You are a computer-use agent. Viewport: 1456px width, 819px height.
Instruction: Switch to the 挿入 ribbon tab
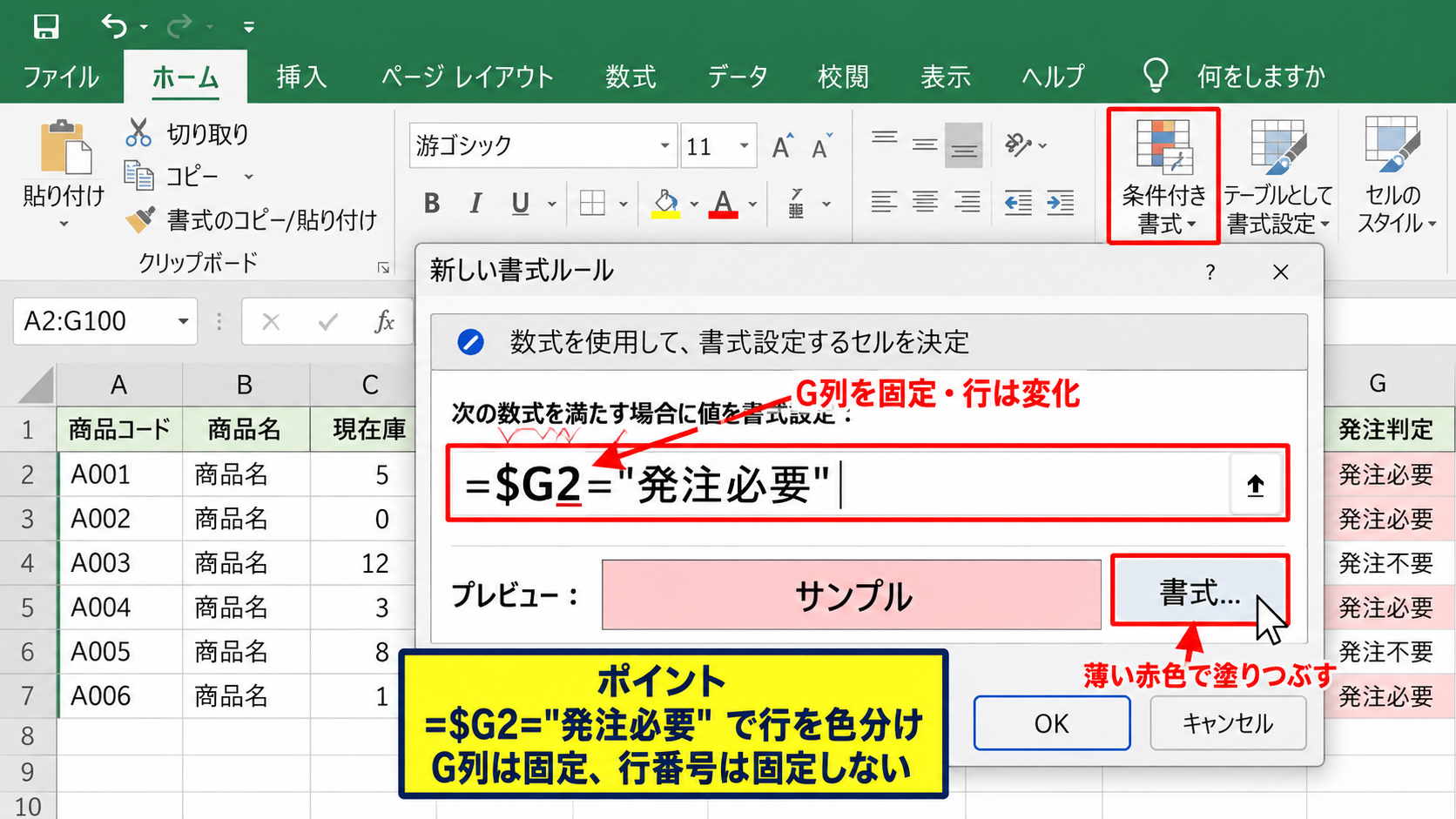[x=301, y=77]
